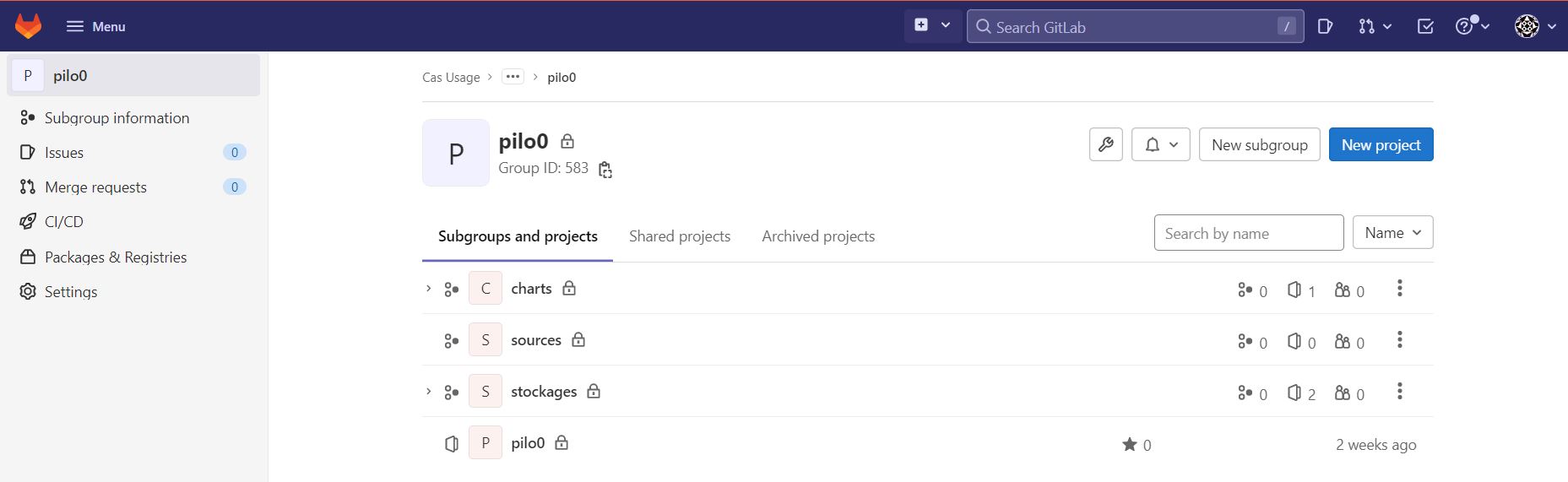The height and width of the screenshot is (482, 1568).
Task: Switch to the Archived projects tab
Action: click(x=818, y=236)
